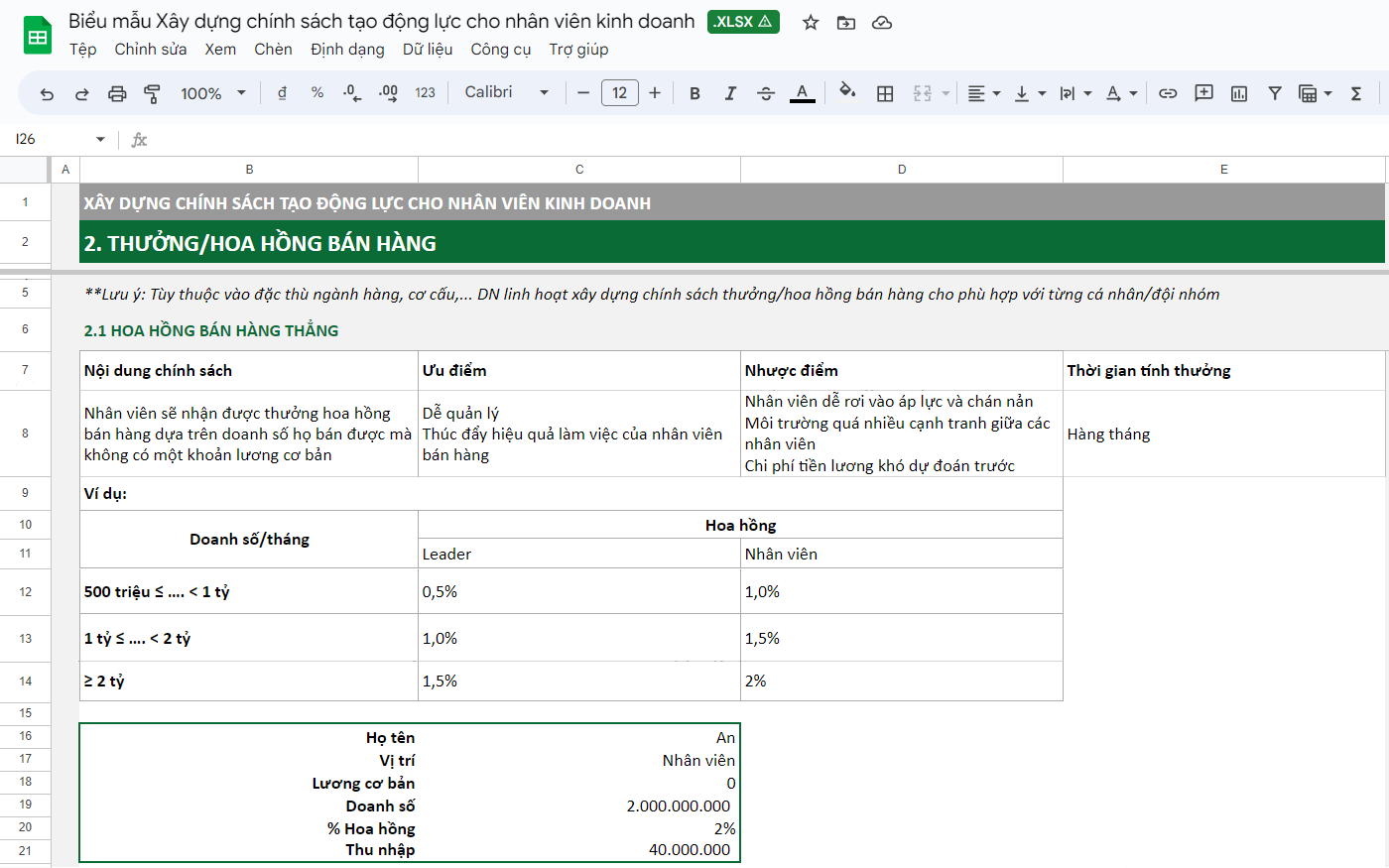Open the Chèn menu
This screenshot has height=868, width=1389.
[x=273, y=49]
